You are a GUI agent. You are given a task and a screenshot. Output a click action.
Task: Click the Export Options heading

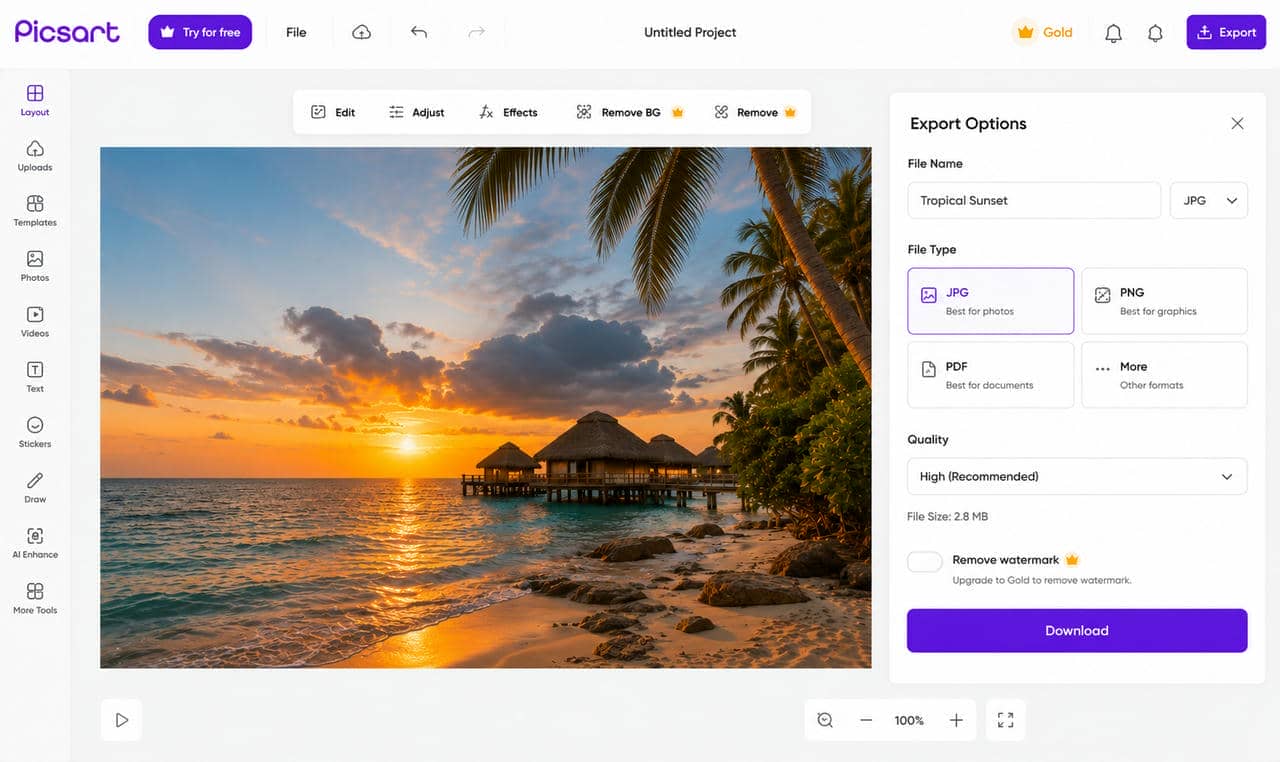coord(968,123)
